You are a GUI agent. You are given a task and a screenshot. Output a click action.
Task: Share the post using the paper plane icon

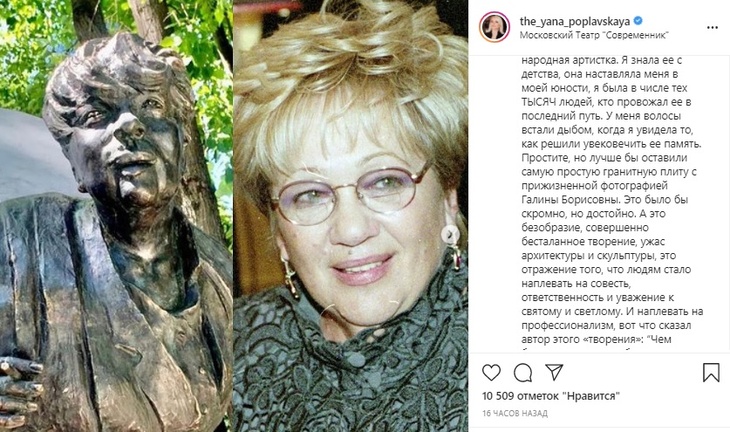554,372
